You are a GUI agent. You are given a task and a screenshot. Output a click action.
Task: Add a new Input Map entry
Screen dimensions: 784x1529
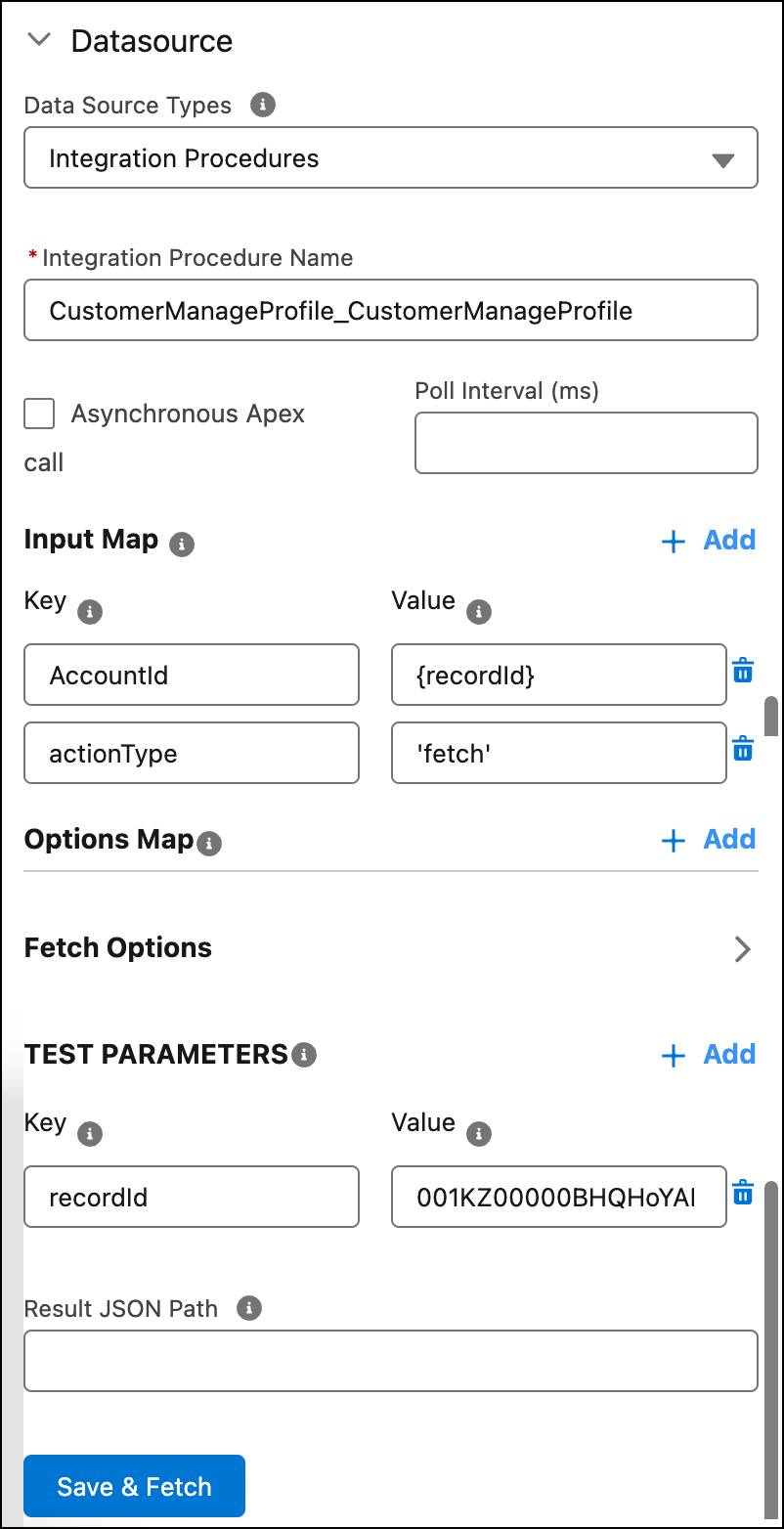[709, 540]
